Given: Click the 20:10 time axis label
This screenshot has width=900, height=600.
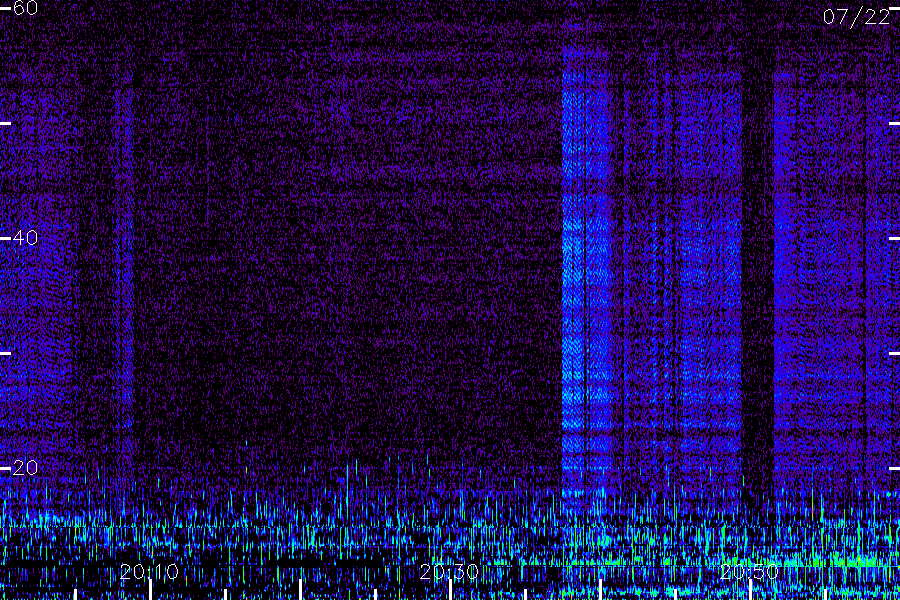Looking at the screenshot, I should coord(149,572).
